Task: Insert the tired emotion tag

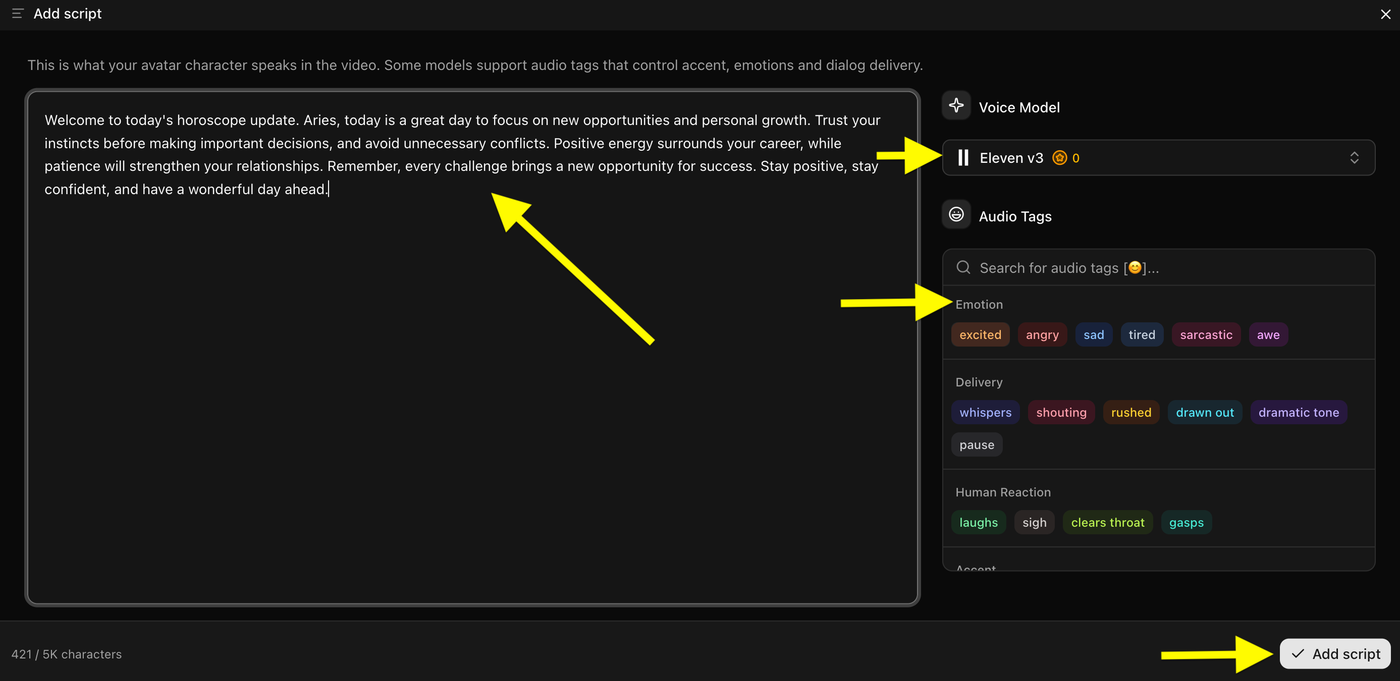Action: [x=1142, y=335]
